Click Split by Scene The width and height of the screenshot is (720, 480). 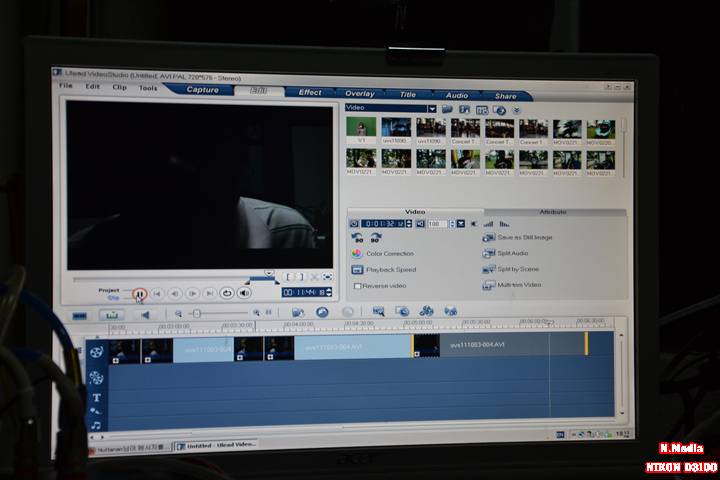click(x=511, y=269)
